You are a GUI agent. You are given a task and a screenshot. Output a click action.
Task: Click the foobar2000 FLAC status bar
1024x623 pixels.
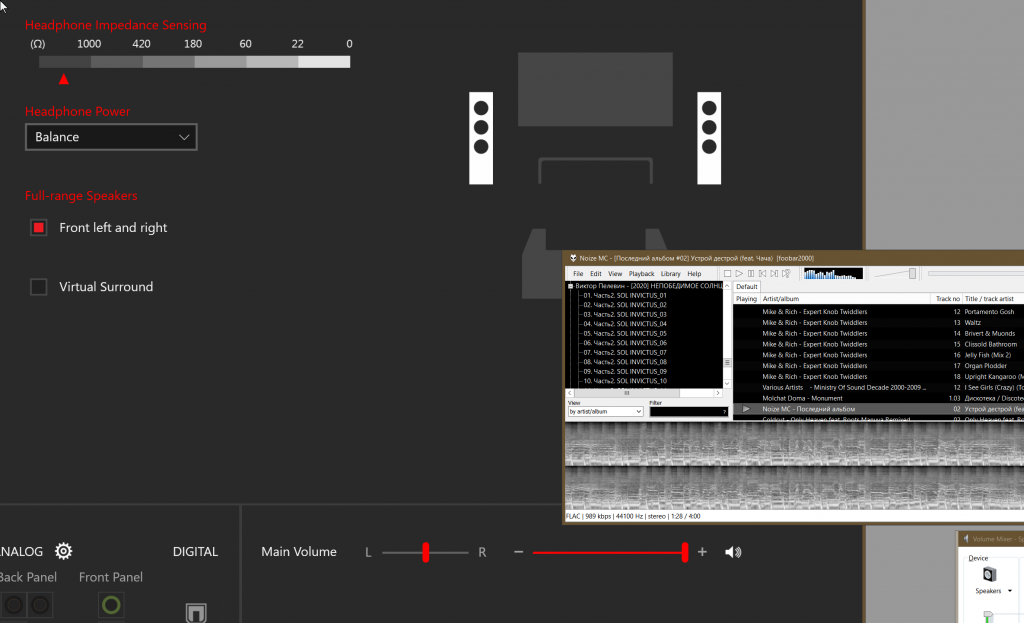[x=794, y=516]
